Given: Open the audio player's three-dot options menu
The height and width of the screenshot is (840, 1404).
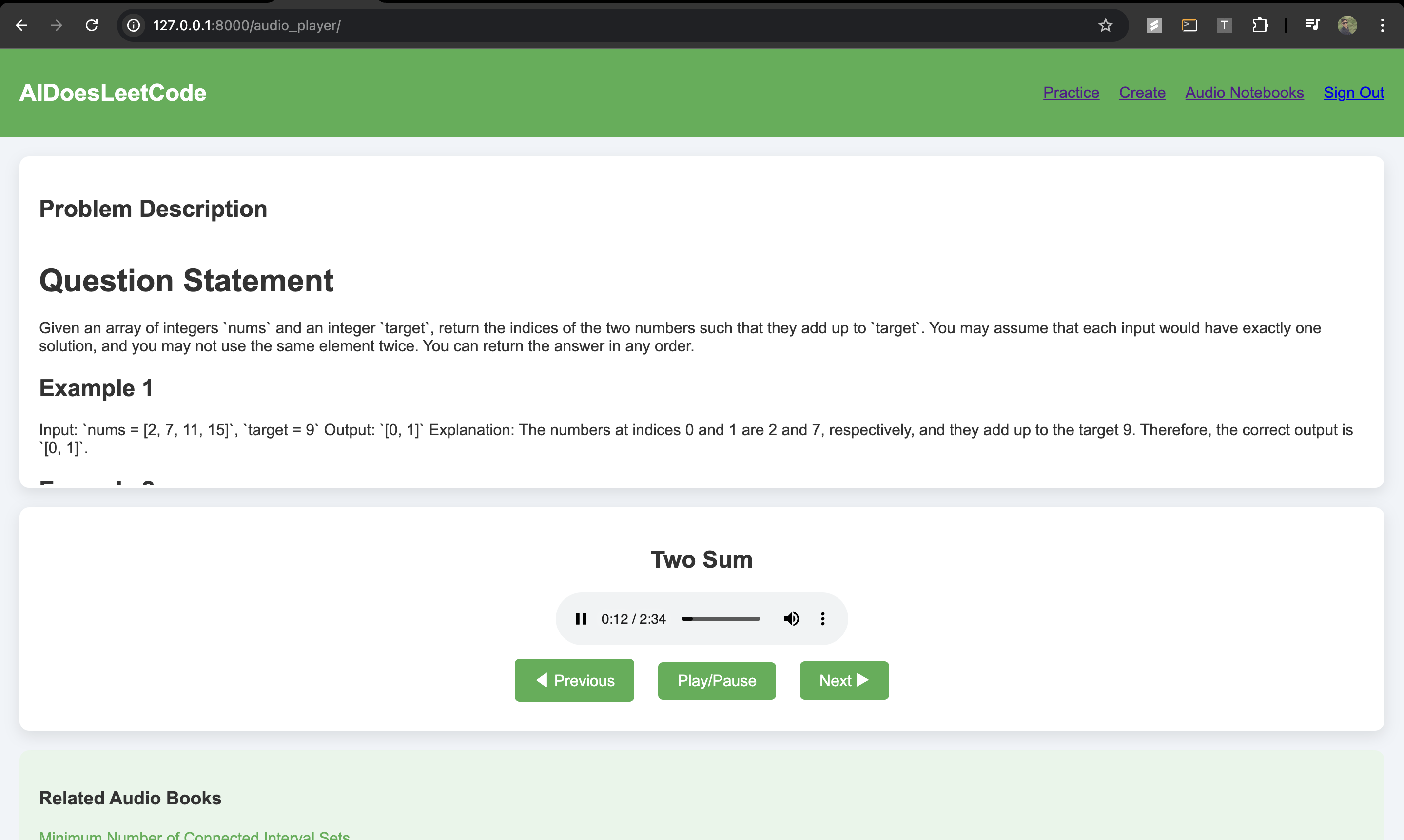Looking at the screenshot, I should tap(823, 619).
